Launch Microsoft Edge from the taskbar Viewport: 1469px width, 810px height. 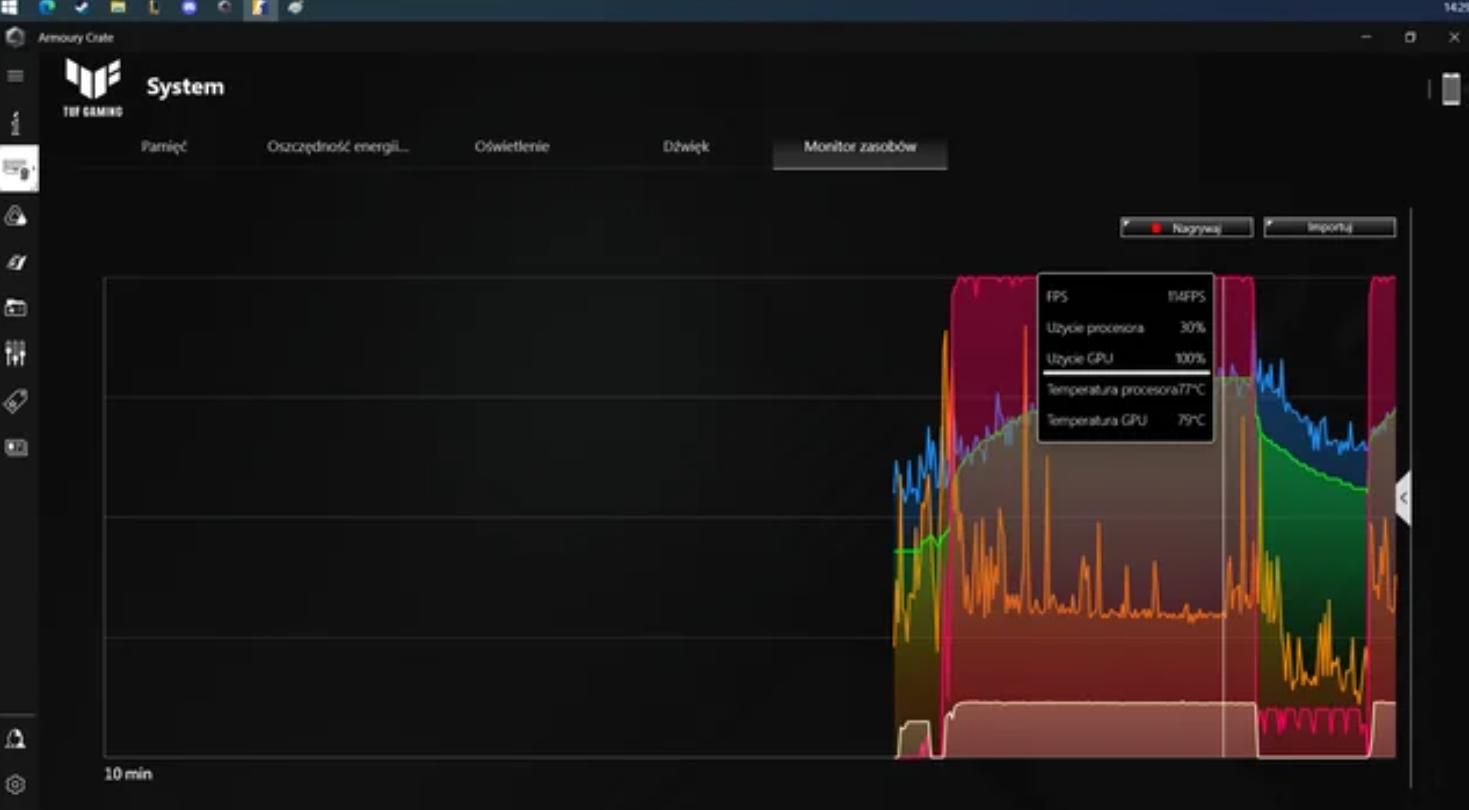tap(47, 8)
